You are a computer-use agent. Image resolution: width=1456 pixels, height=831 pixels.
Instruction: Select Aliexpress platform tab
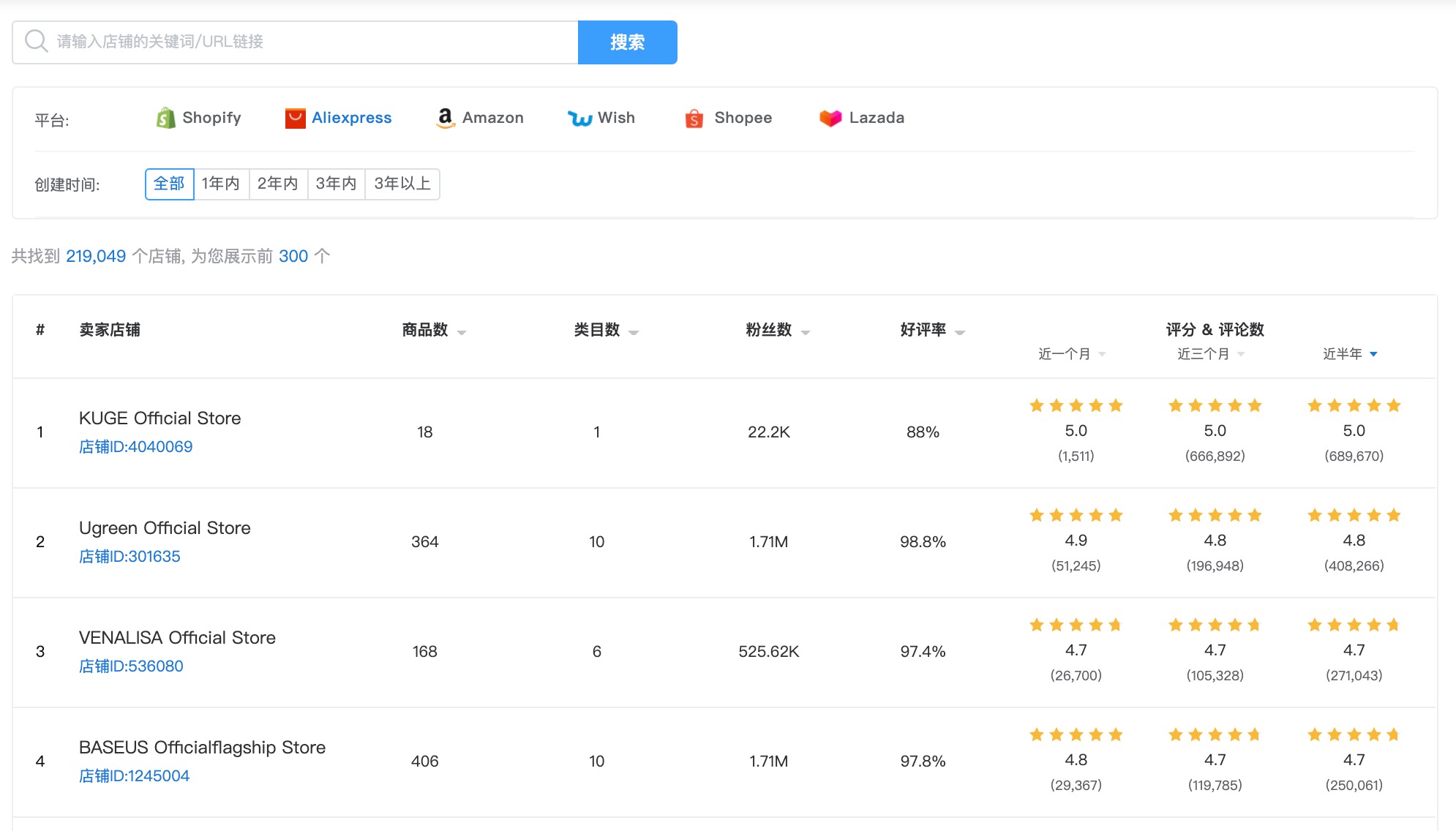point(339,118)
